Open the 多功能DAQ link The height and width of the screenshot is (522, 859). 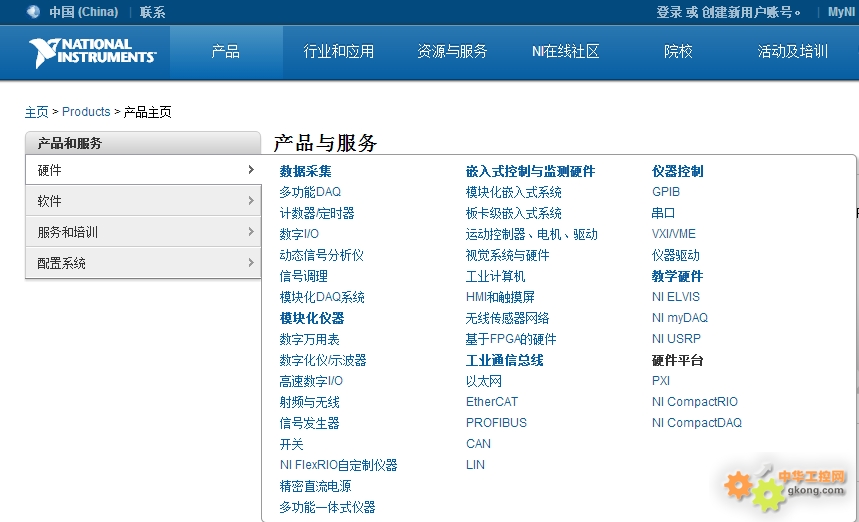310,192
